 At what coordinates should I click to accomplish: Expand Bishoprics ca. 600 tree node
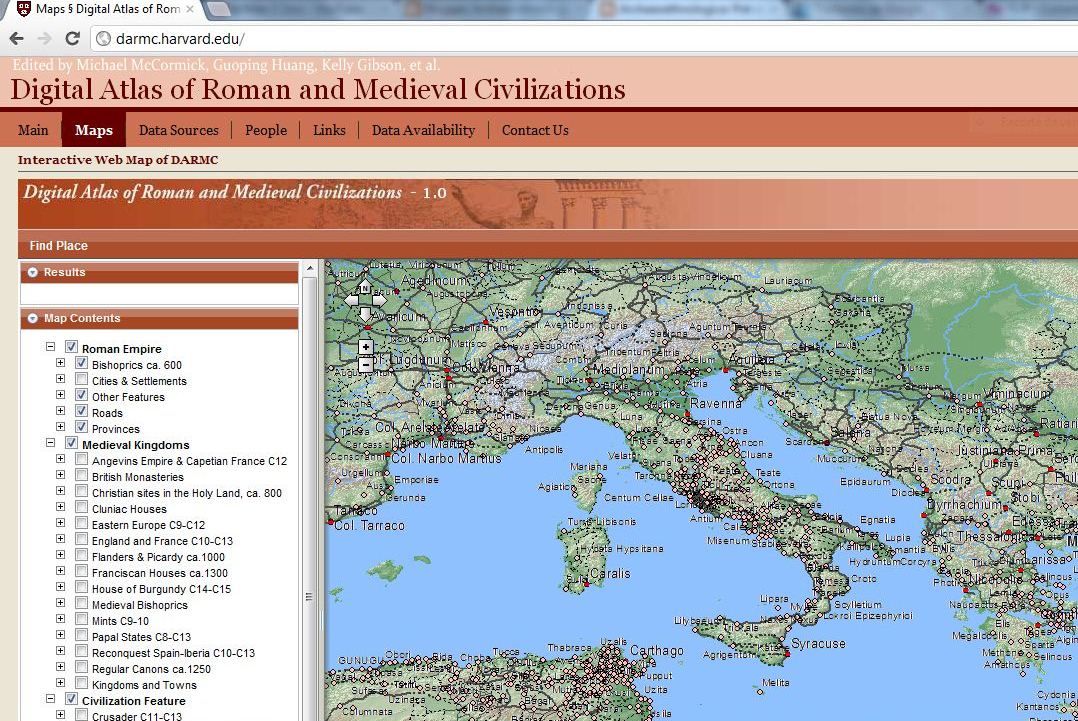(60, 363)
